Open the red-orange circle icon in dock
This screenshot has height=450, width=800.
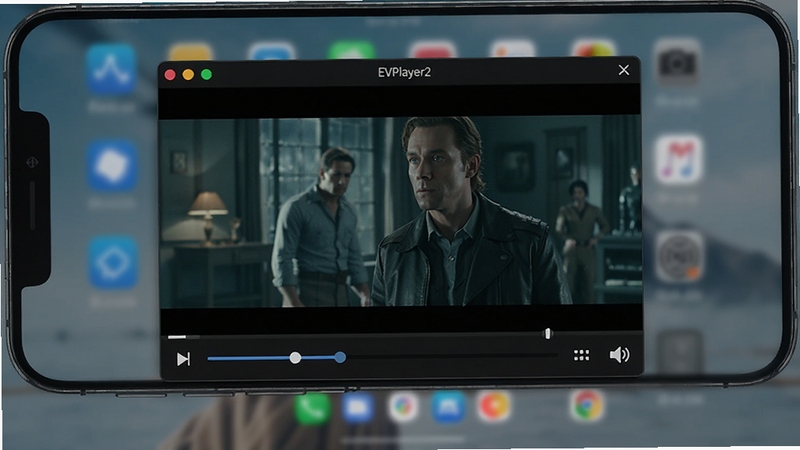coord(494,406)
